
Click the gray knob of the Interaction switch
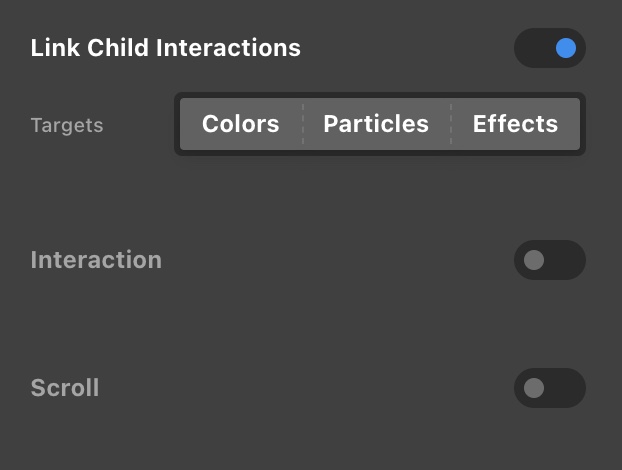click(x=534, y=260)
